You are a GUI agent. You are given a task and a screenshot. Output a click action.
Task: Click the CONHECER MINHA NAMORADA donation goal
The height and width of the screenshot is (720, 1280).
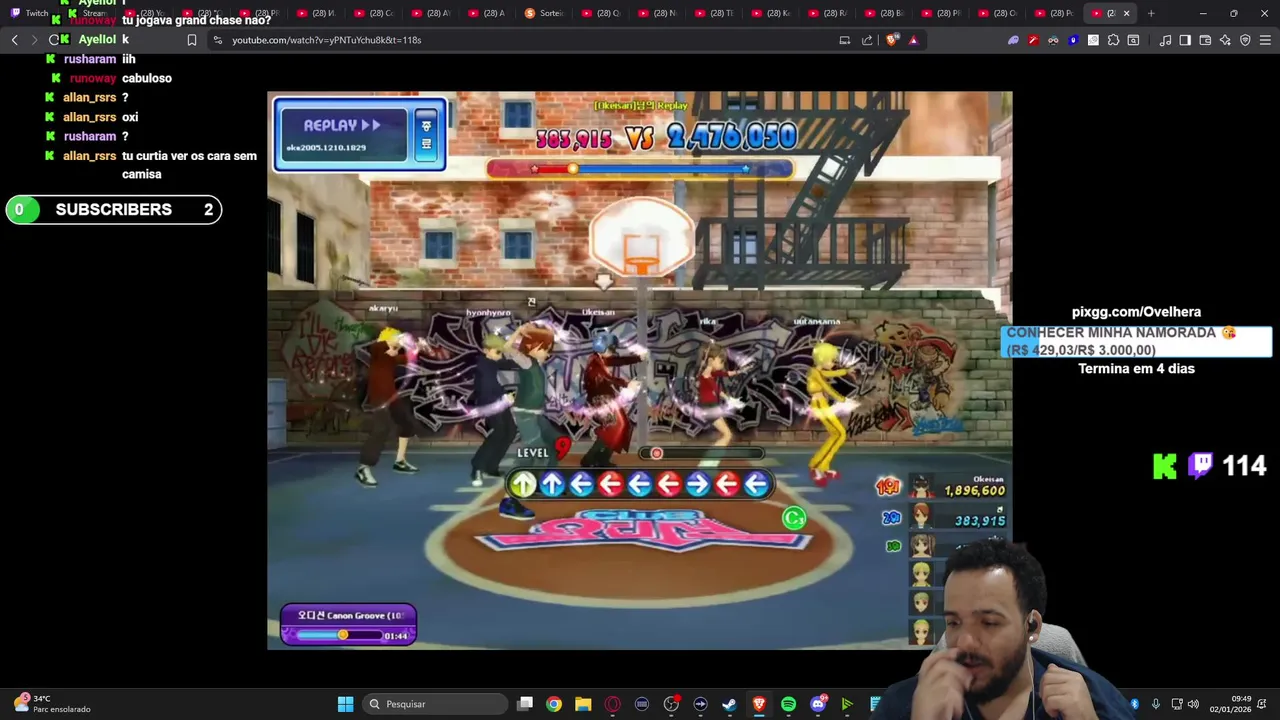1136,341
